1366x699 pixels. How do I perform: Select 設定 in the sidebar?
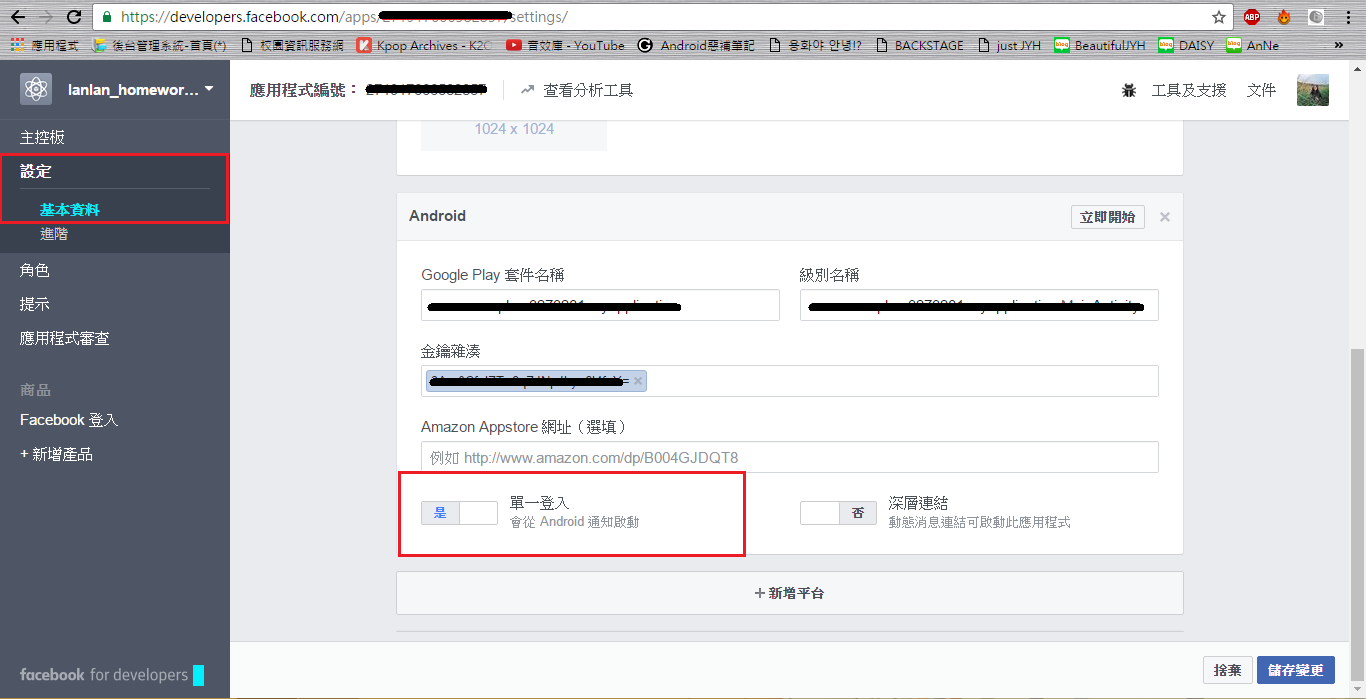pyautogui.click(x=36, y=171)
